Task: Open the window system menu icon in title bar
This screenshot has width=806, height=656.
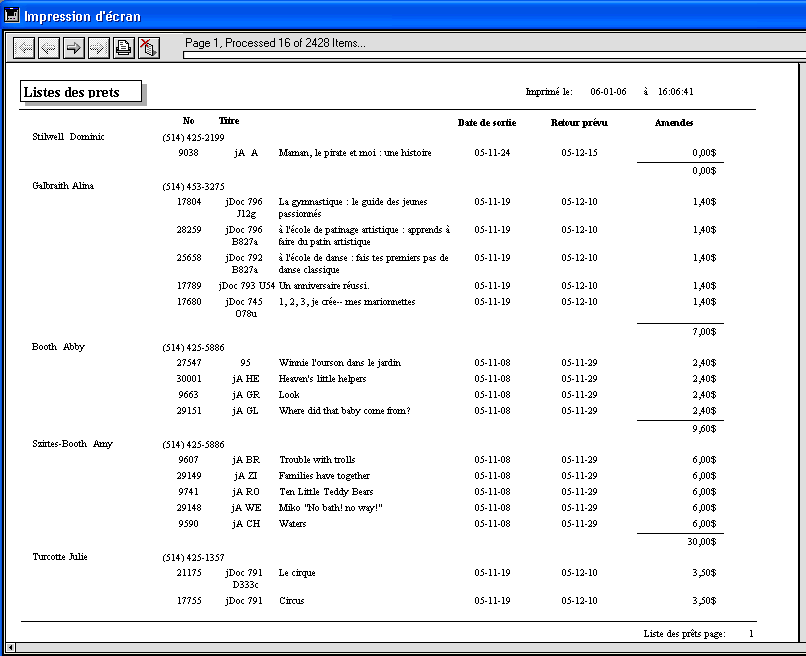Action: [12, 16]
